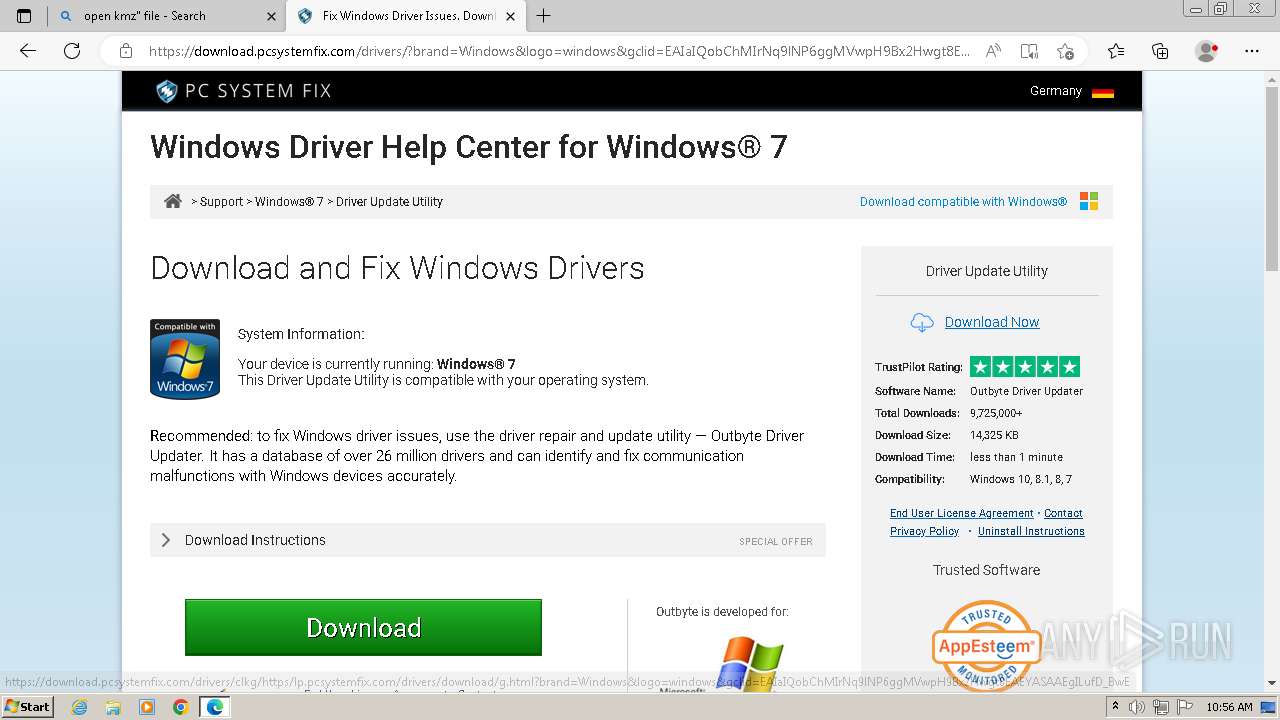Open the browser profile avatar
The image size is (1280, 720).
point(1207,51)
